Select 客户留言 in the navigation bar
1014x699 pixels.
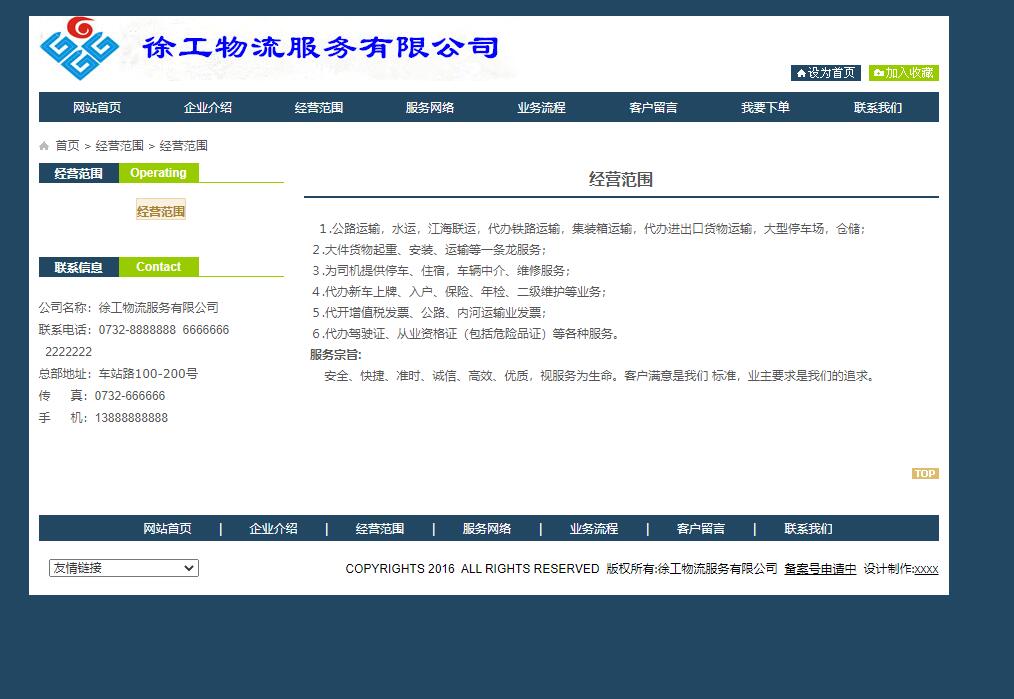[x=652, y=107]
